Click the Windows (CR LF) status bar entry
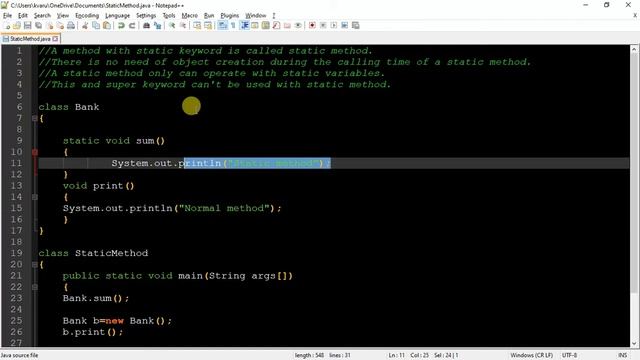 (531, 355)
